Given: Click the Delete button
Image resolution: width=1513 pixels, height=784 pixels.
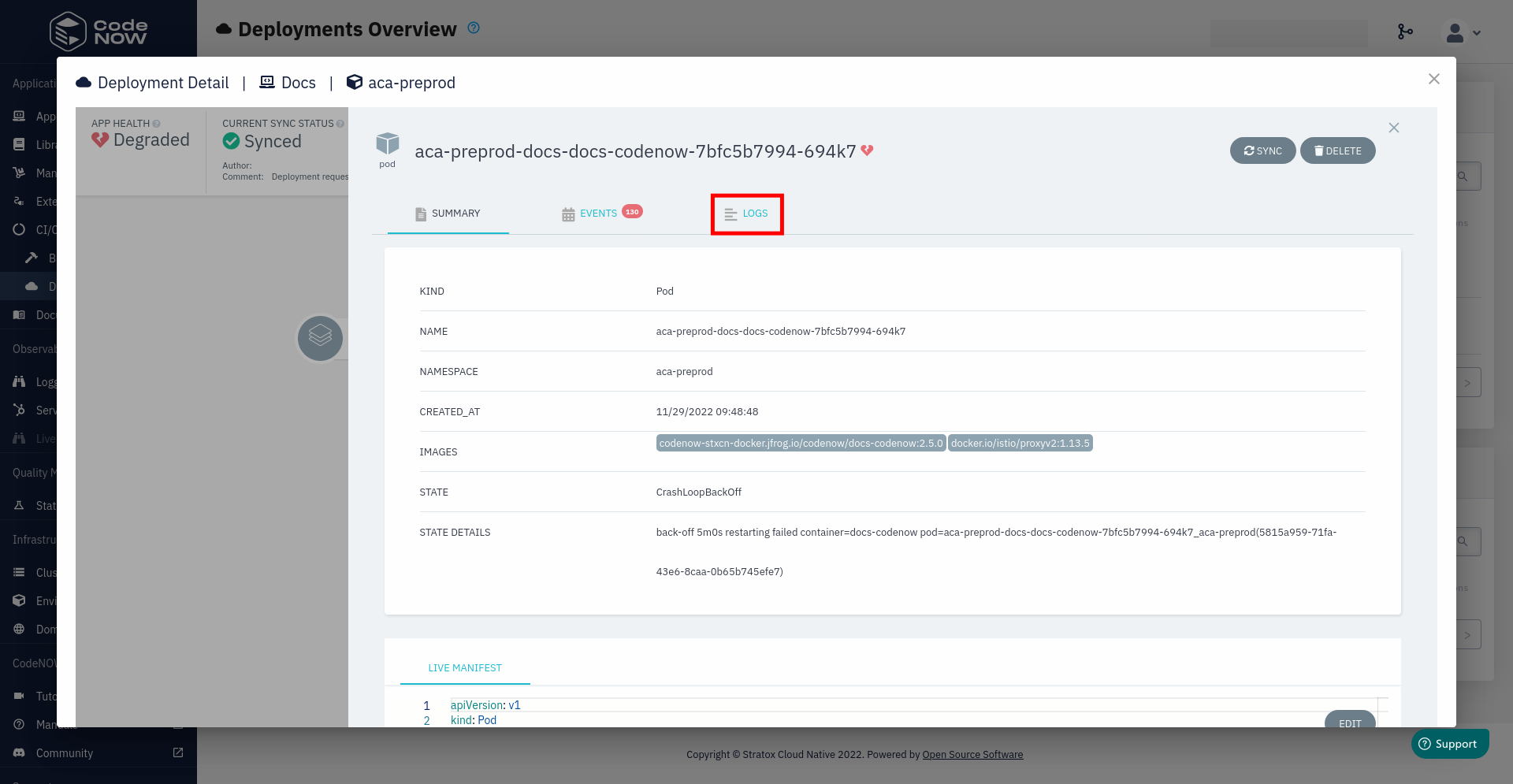Looking at the screenshot, I should pos(1337,150).
